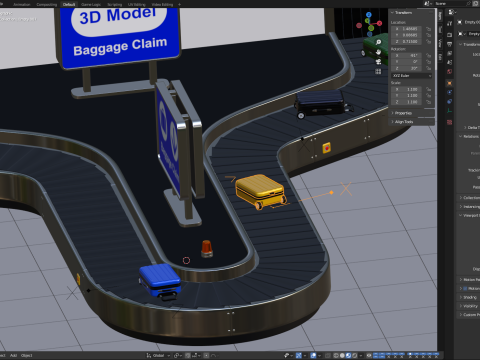Screen dimensions: 480x360
Task: Expand the Instancing section
Action: coord(469,207)
